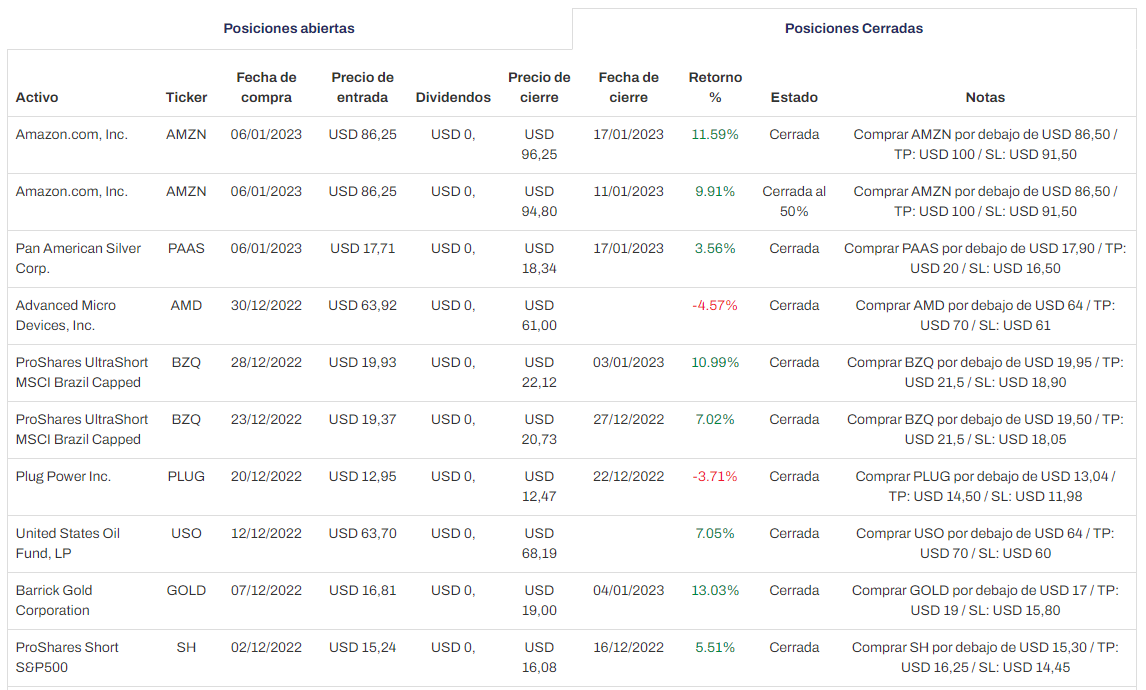
Task: Click the PAAS ticker cell
Action: [186, 249]
